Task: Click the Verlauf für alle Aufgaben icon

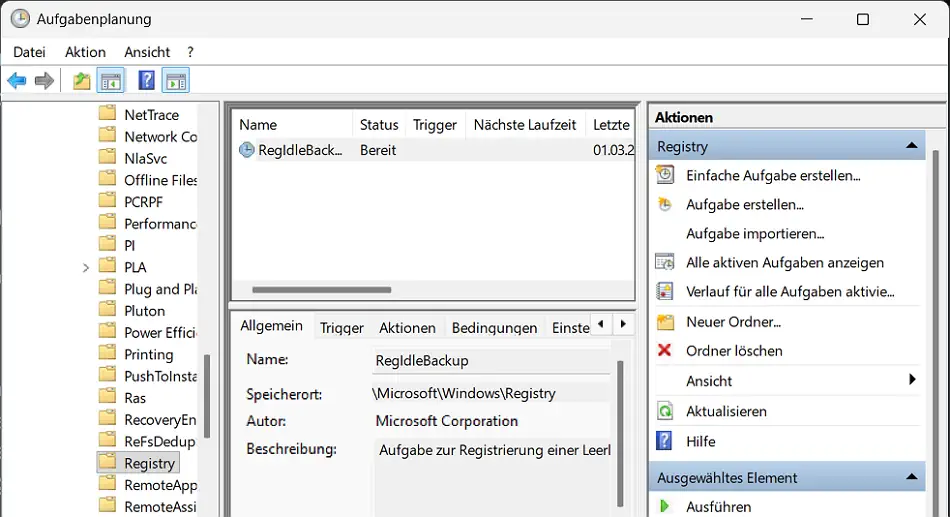Action: click(x=665, y=292)
